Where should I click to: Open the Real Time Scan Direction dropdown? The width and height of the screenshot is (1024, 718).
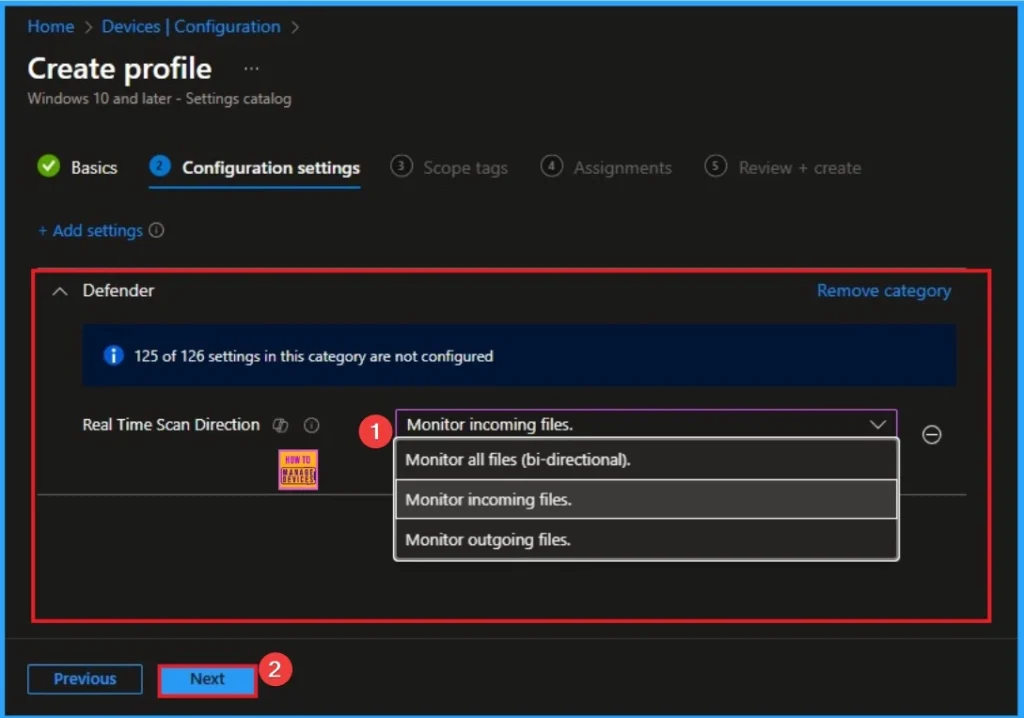point(878,424)
